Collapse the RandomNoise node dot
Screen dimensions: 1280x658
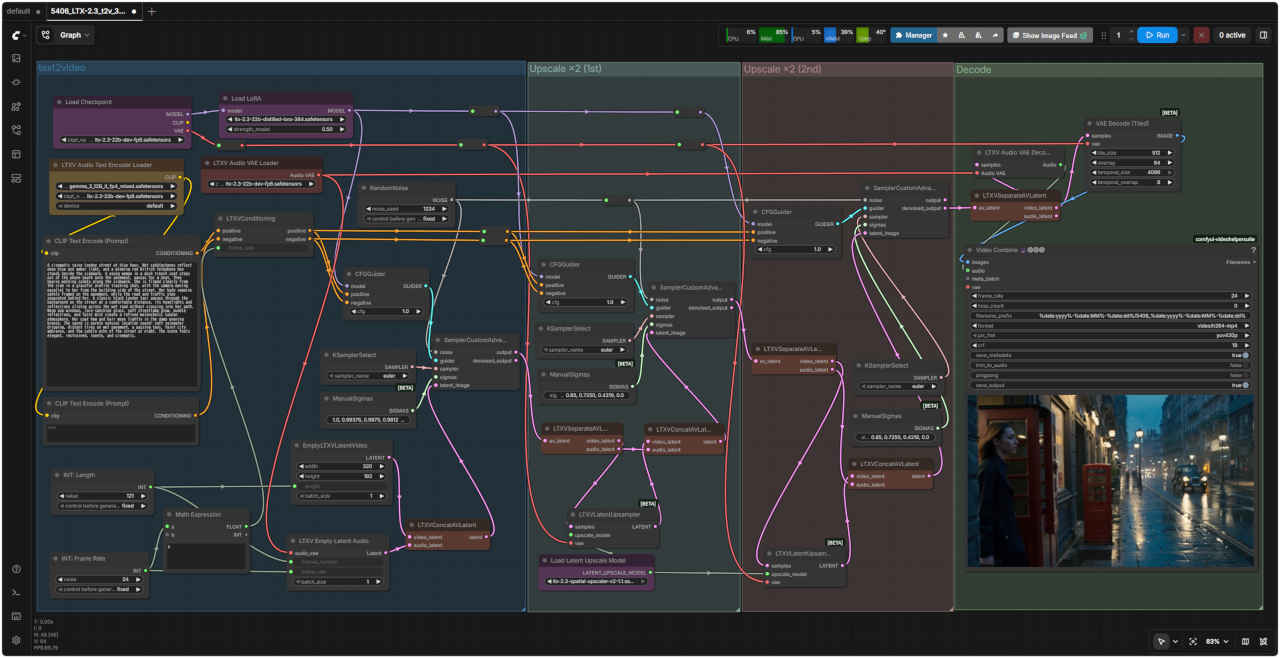click(x=364, y=188)
